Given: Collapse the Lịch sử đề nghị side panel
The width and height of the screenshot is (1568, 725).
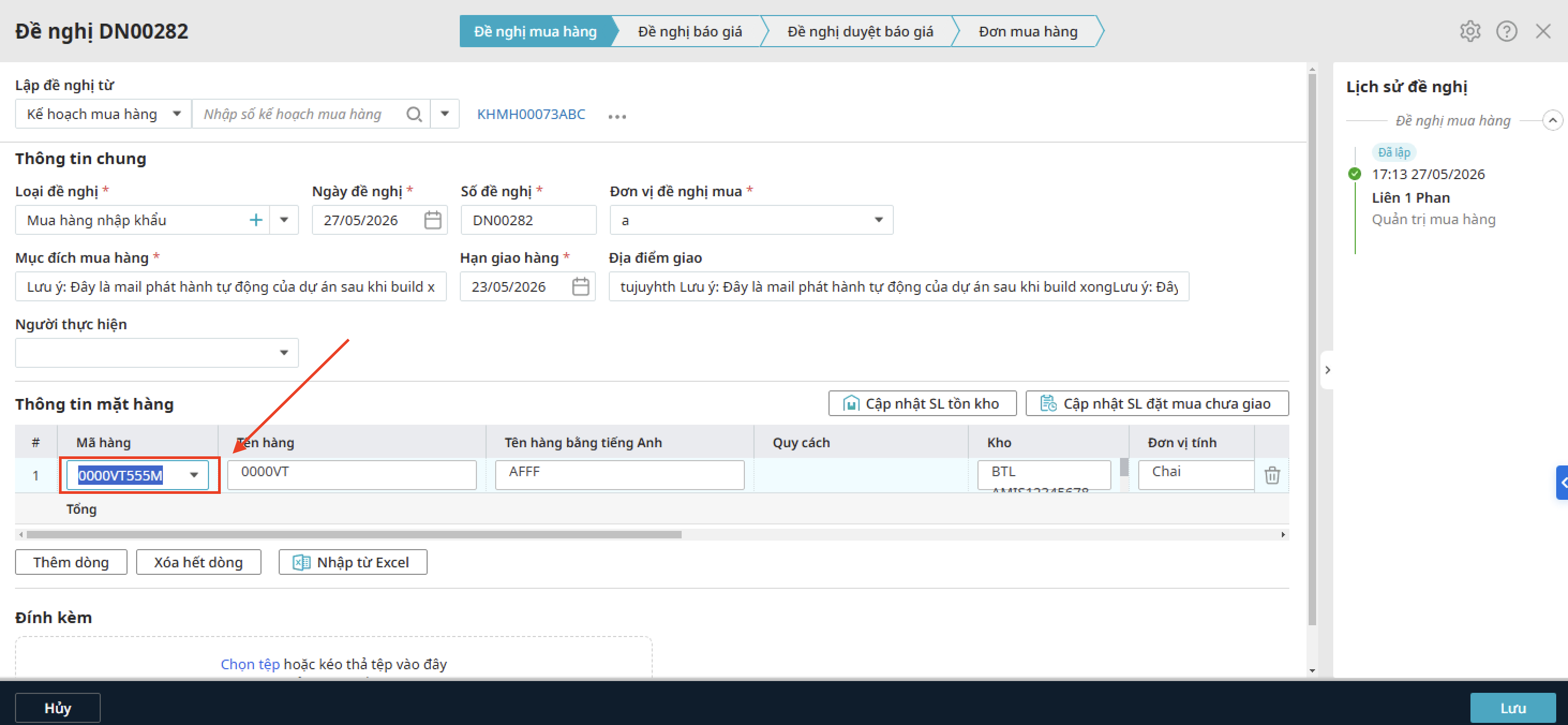Looking at the screenshot, I should [x=1327, y=370].
